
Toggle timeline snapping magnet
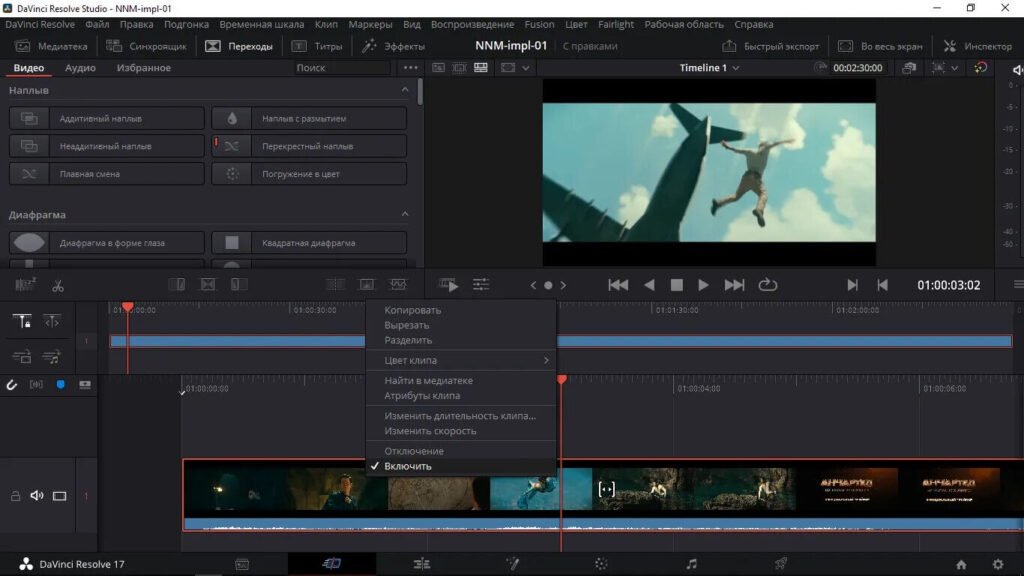[x=12, y=385]
